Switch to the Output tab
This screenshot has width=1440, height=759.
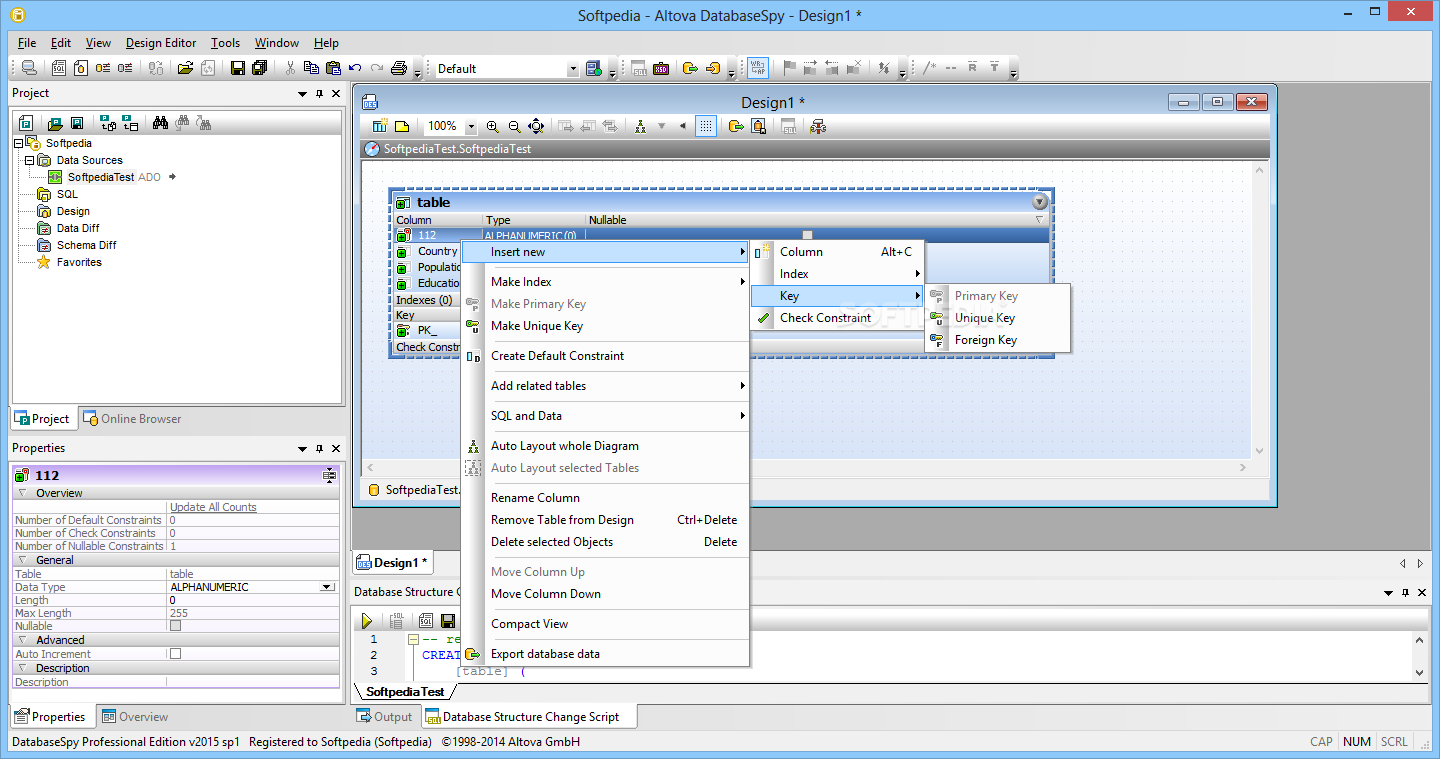(x=384, y=717)
